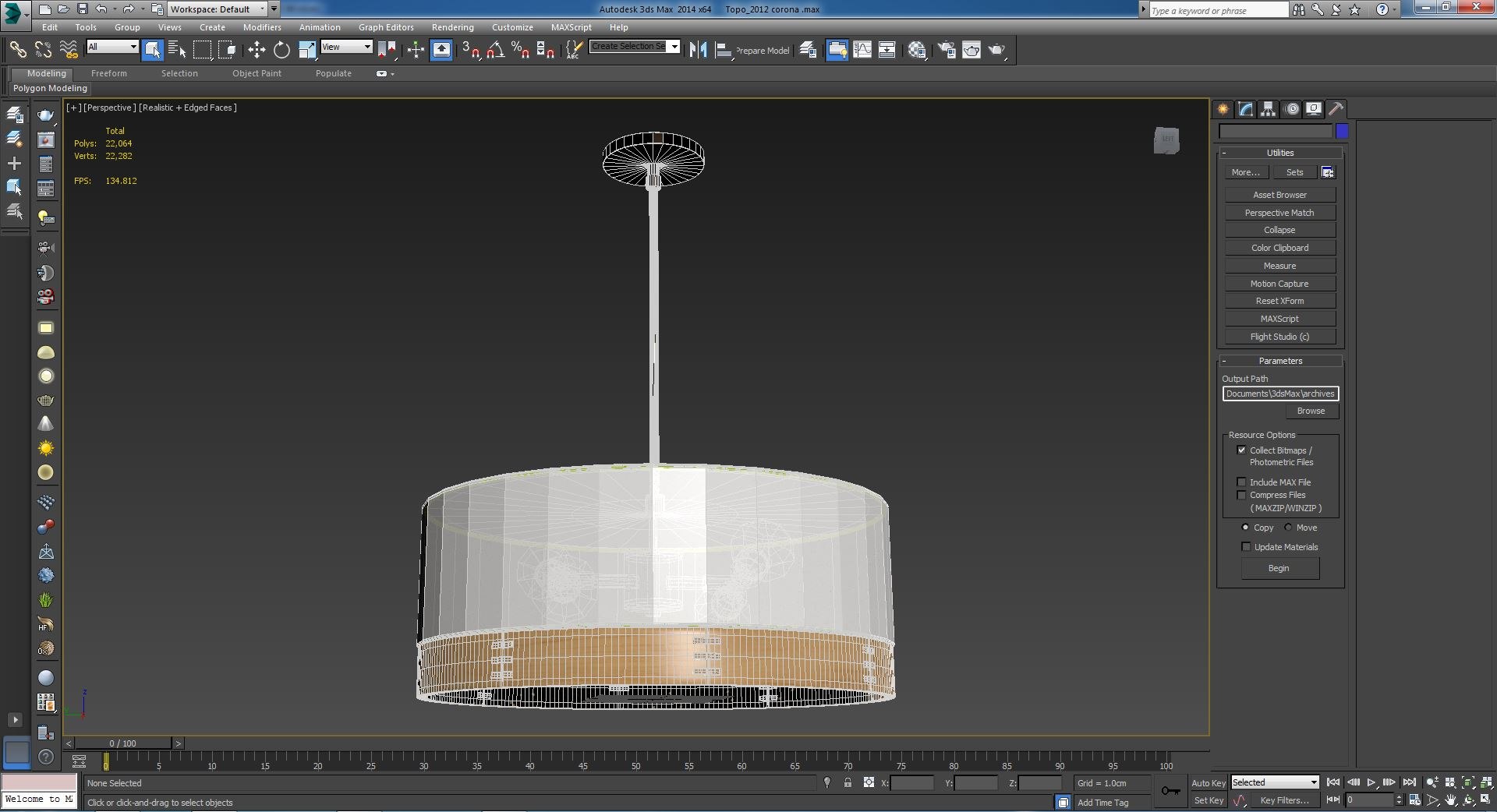The width and height of the screenshot is (1497, 812).
Task: Choose the Copy radio option
Action: pyautogui.click(x=1245, y=528)
